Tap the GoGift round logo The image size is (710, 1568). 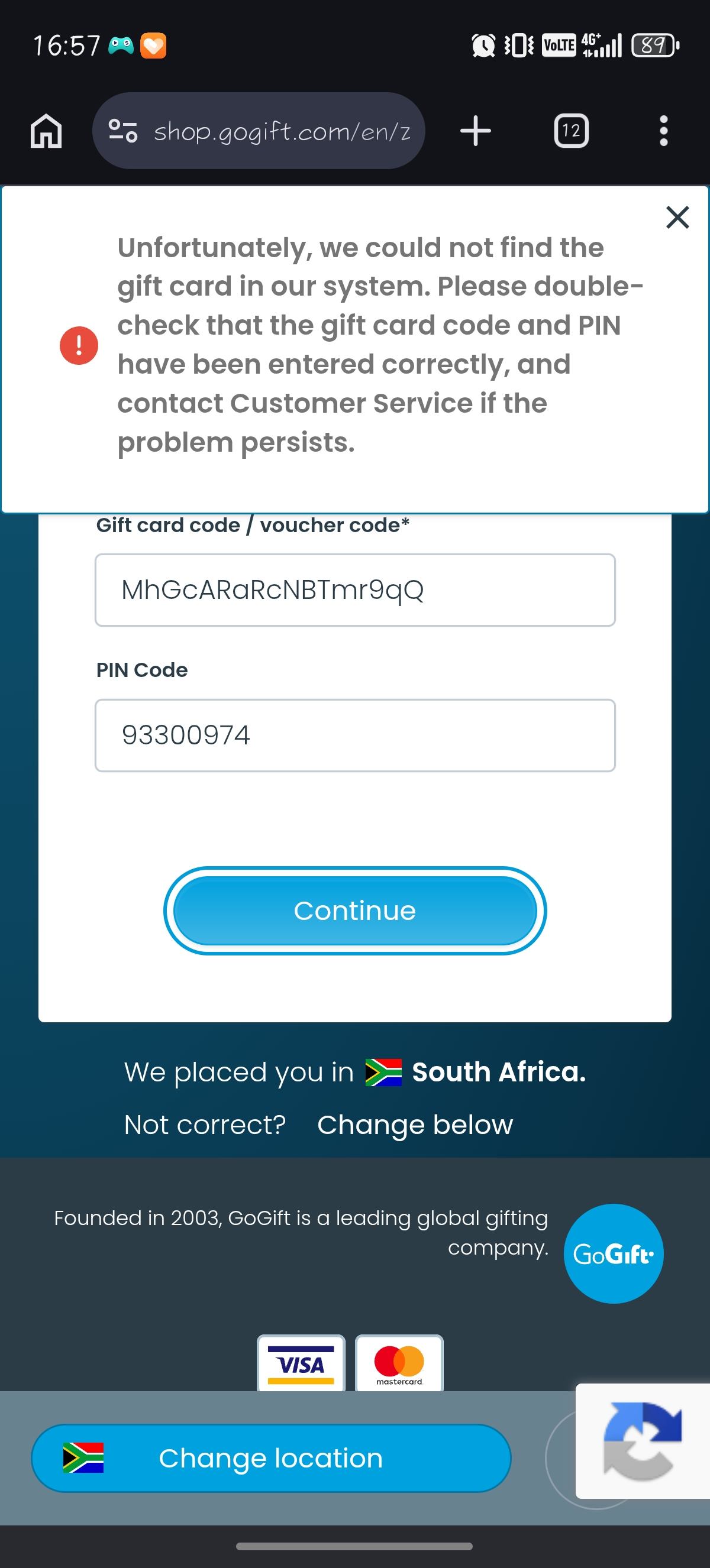coord(613,1253)
